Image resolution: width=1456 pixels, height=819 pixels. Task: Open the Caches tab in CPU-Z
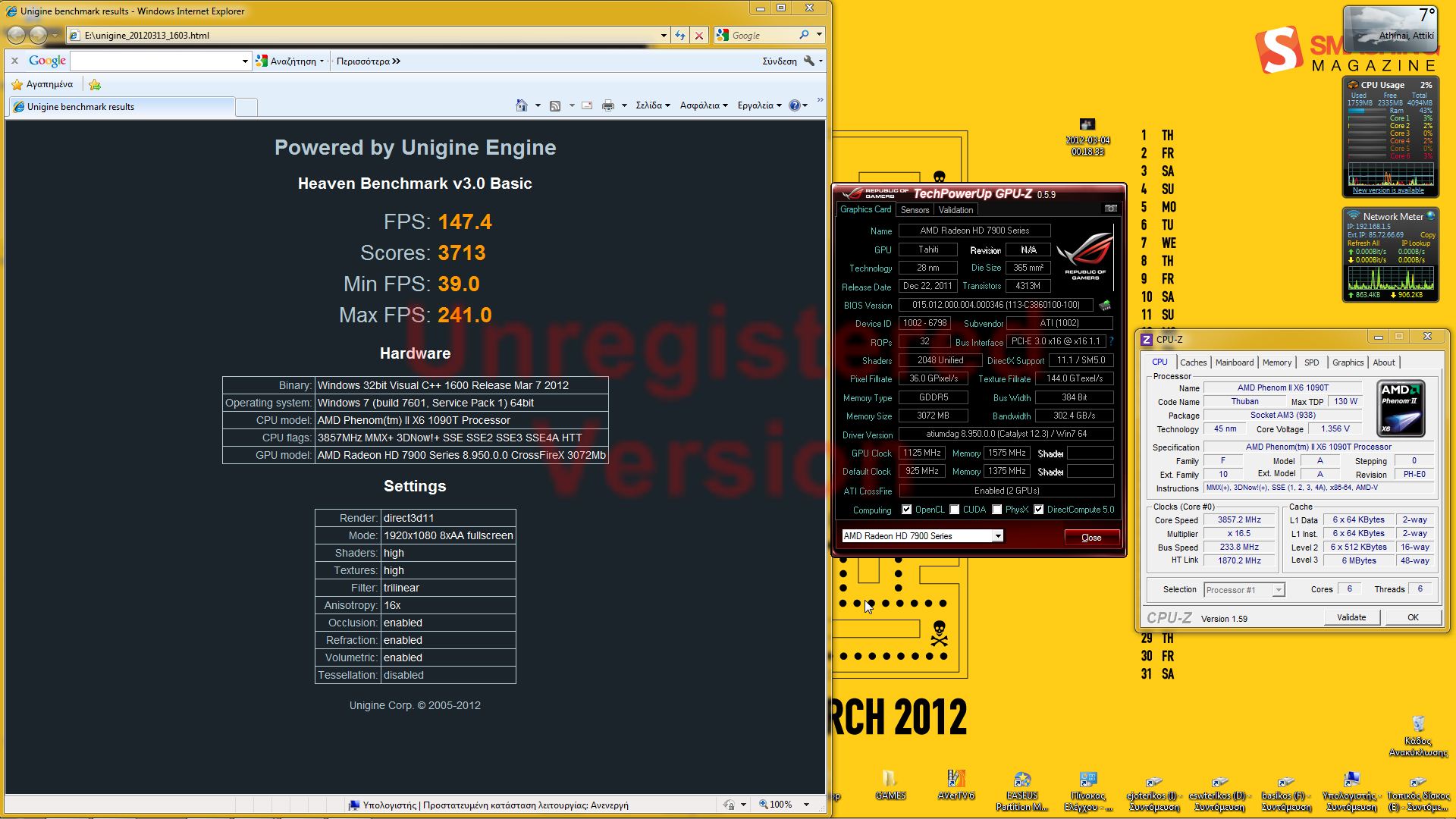1193,362
